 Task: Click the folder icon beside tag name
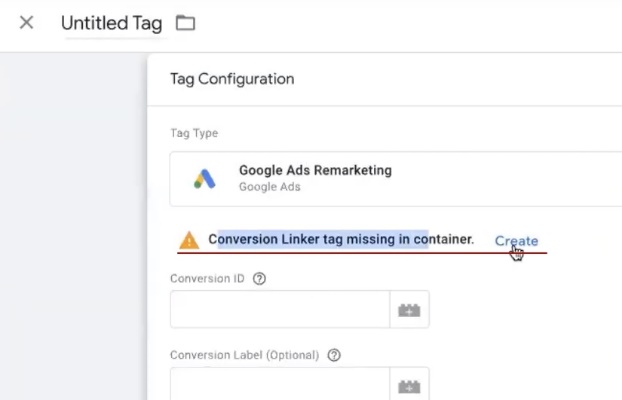point(185,22)
